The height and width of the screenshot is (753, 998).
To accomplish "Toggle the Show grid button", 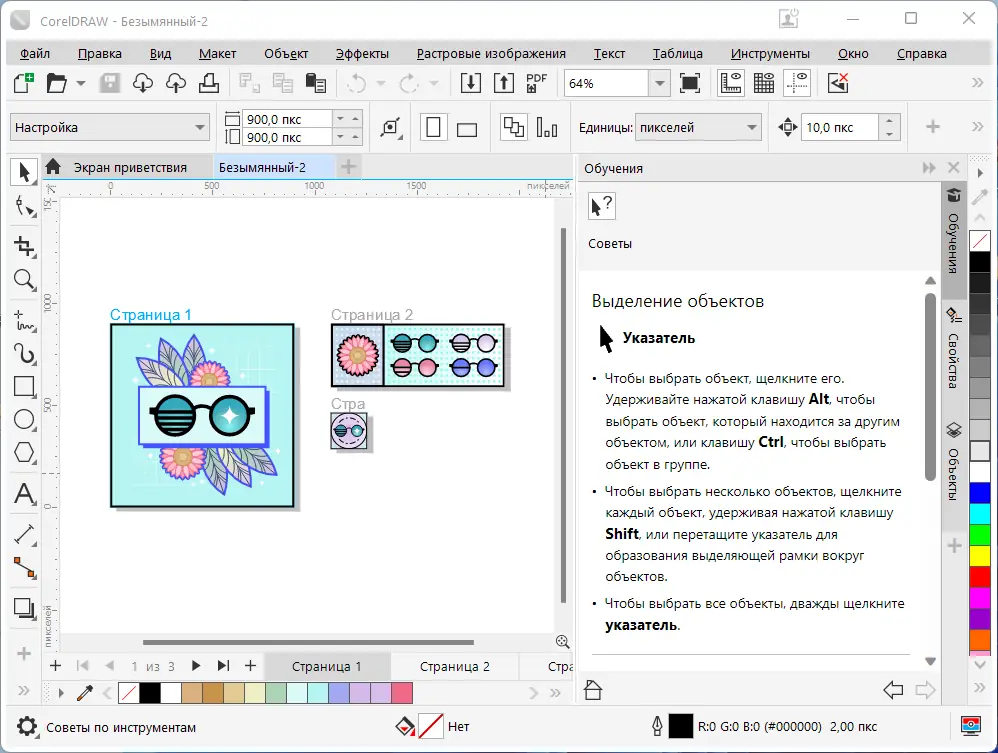I will [x=764, y=83].
